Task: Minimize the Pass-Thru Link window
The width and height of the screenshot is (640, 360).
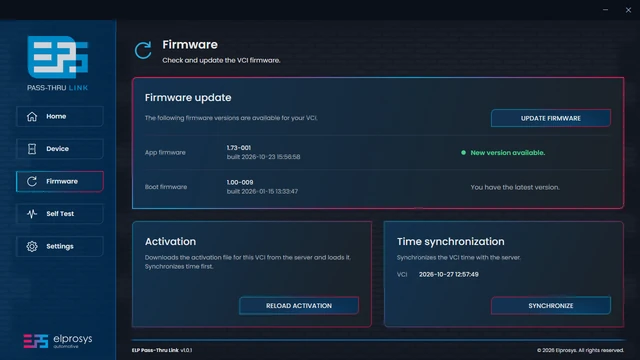Action: pyautogui.click(x=605, y=10)
